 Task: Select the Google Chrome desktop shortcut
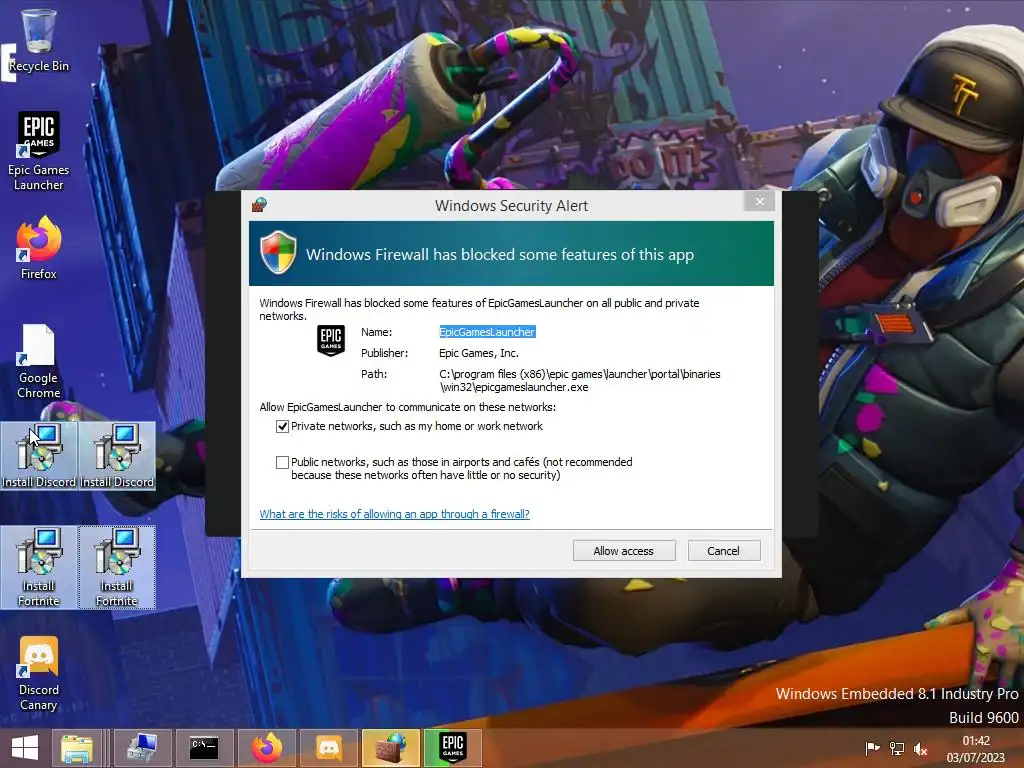click(x=39, y=361)
